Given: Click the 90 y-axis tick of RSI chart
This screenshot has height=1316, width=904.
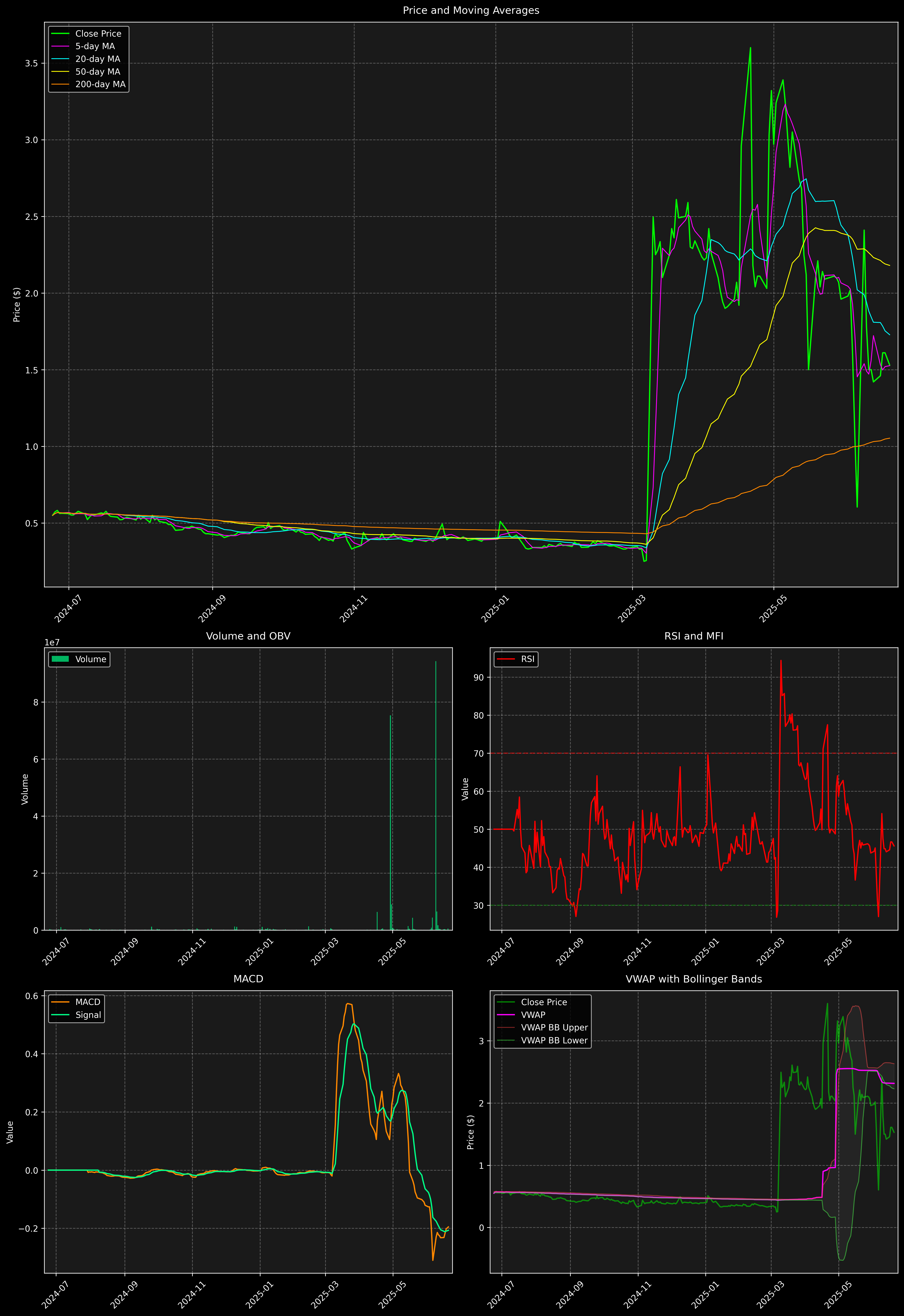Looking at the screenshot, I should click(479, 677).
